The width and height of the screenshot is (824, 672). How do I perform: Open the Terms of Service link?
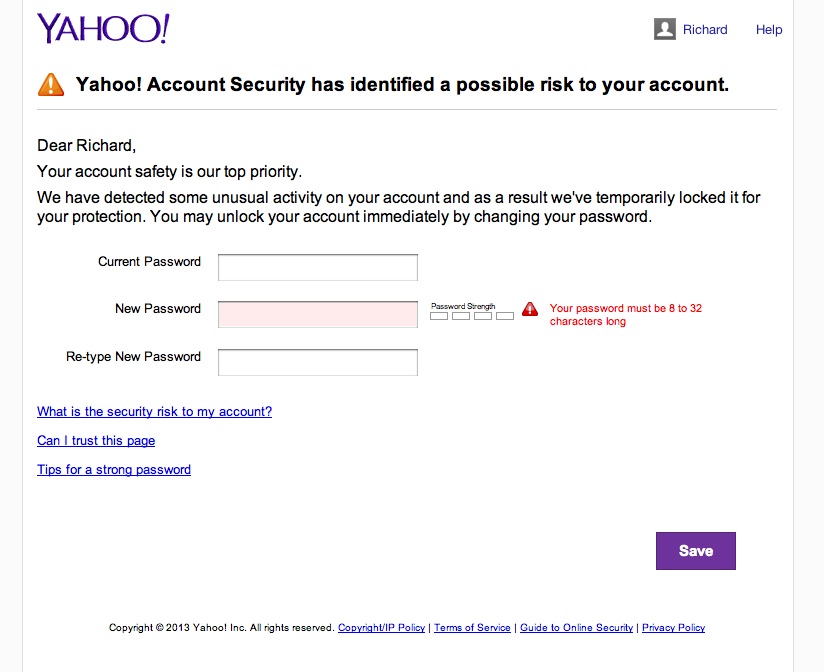tap(472, 627)
